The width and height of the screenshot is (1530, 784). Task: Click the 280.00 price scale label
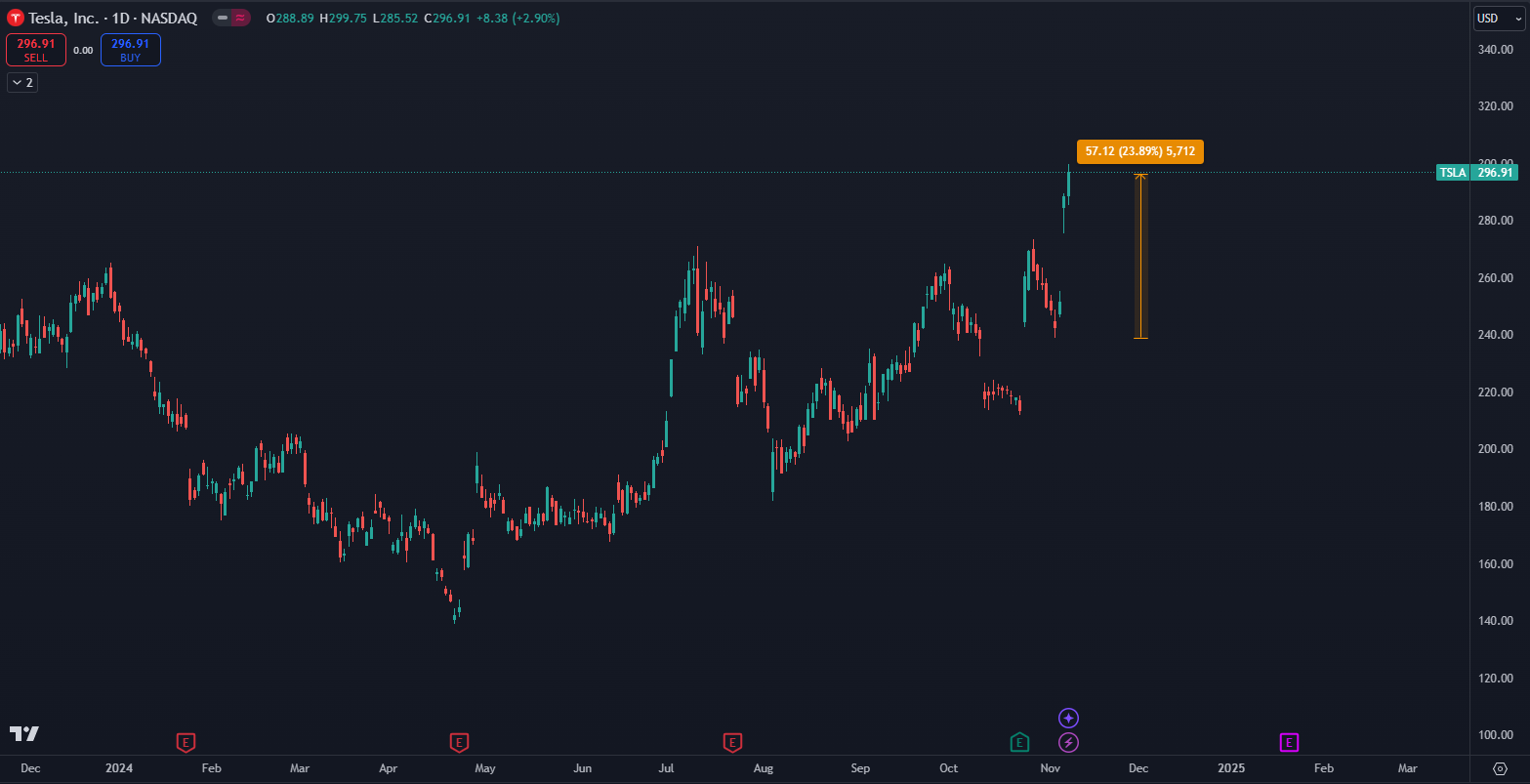(1495, 221)
